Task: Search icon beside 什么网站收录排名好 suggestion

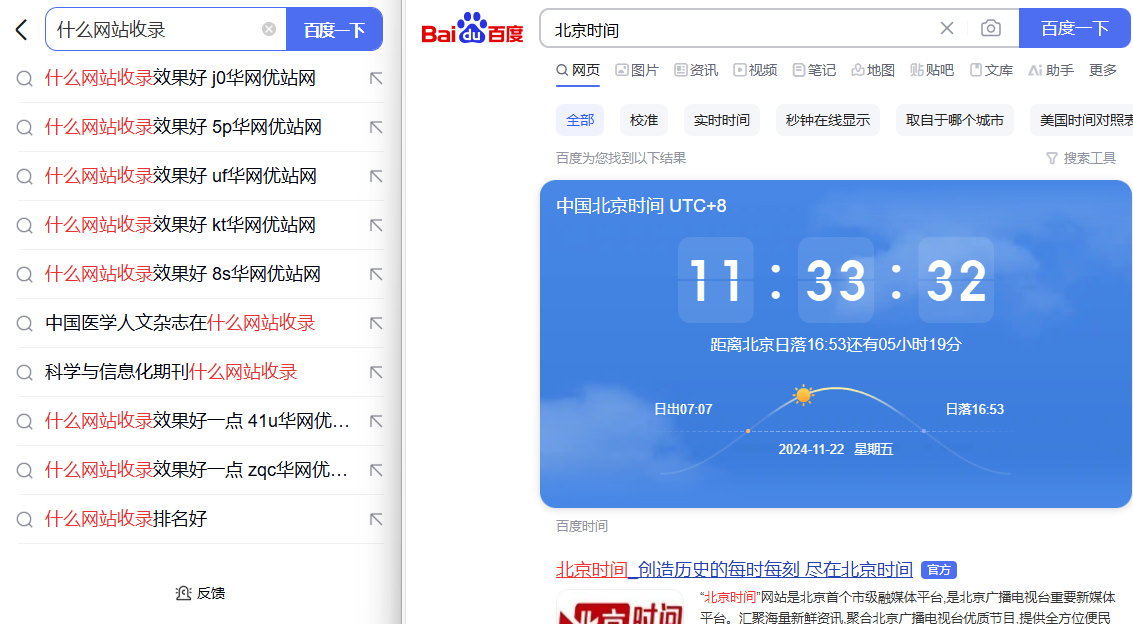Action: point(25,519)
